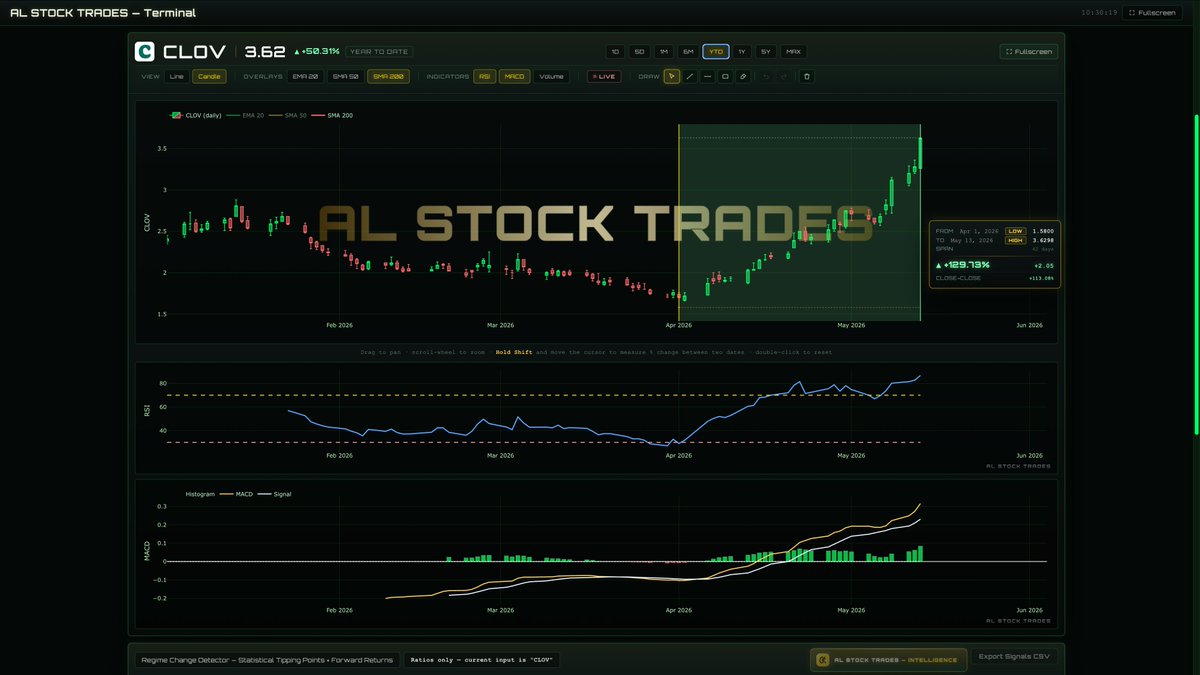1200x675 pixels.
Task: Click the 10:30:19 clock
Action: click(x=1099, y=13)
